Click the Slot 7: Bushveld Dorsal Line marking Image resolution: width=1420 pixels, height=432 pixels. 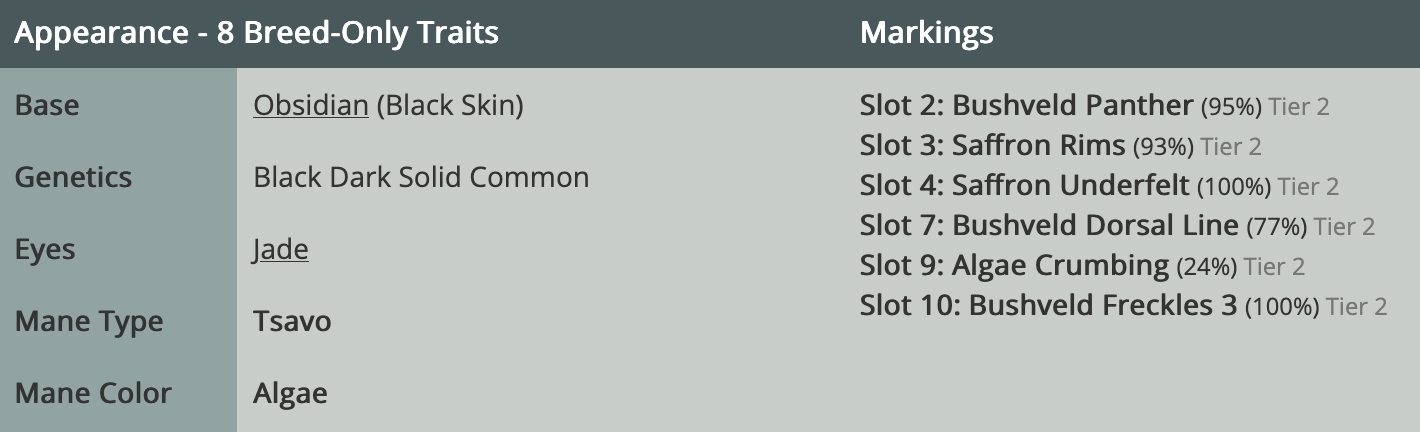[x=1048, y=225]
